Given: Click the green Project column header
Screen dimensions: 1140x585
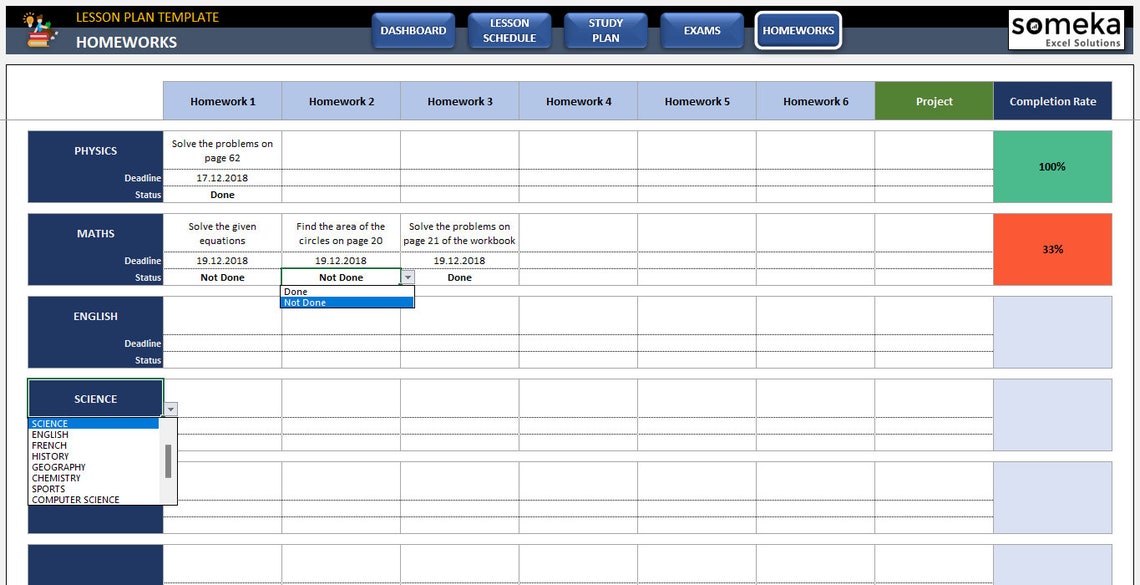Looking at the screenshot, I should (x=933, y=101).
